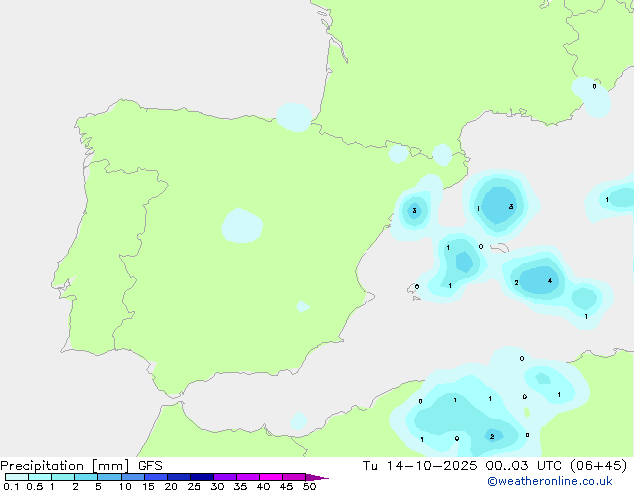Pick the 35–40 mm legend swatch
This screenshot has height=490, width=634.
(248, 477)
